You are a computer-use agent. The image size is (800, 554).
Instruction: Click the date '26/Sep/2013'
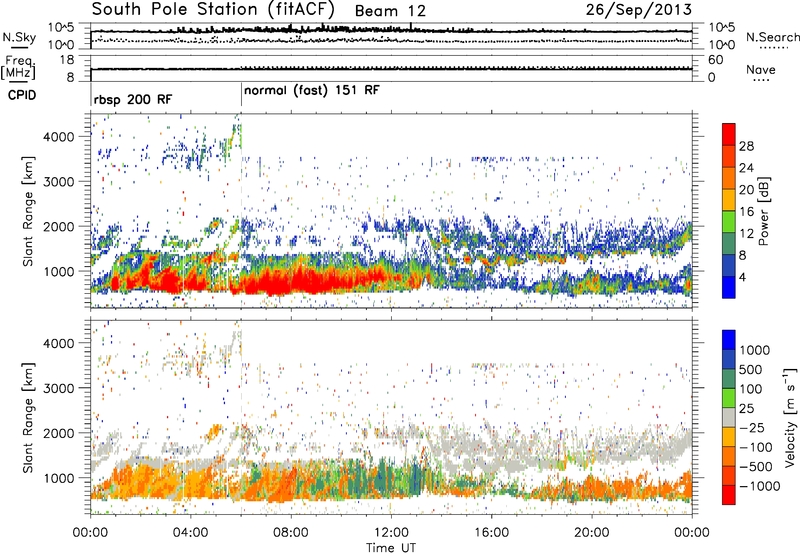click(638, 9)
